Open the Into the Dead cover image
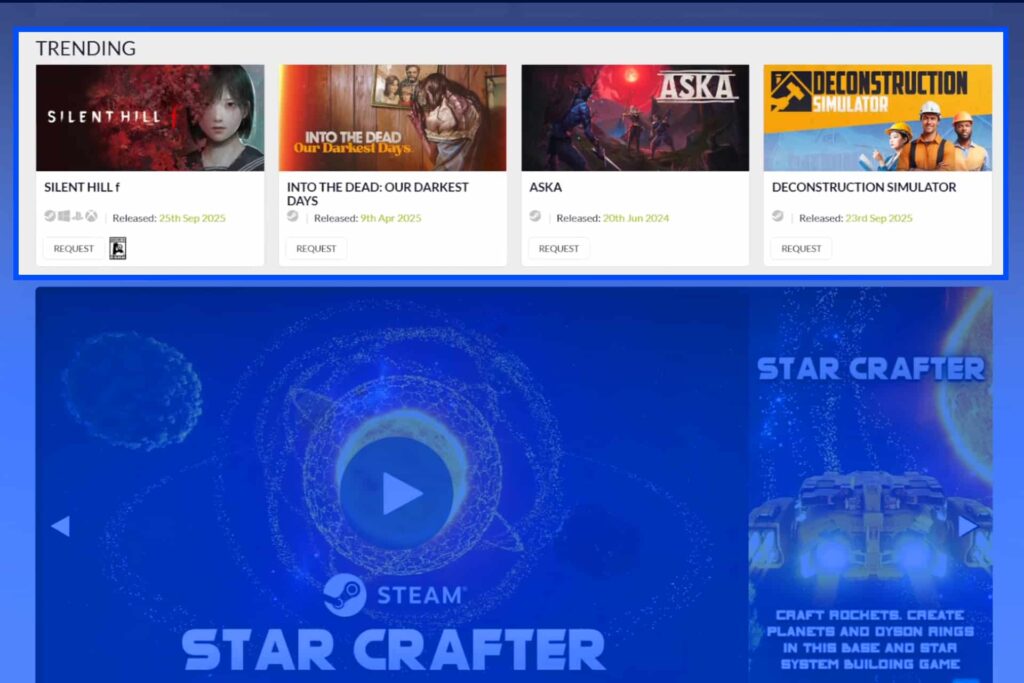Image resolution: width=1024 pixels, height=683 pixels. click(x=392, y=118)
